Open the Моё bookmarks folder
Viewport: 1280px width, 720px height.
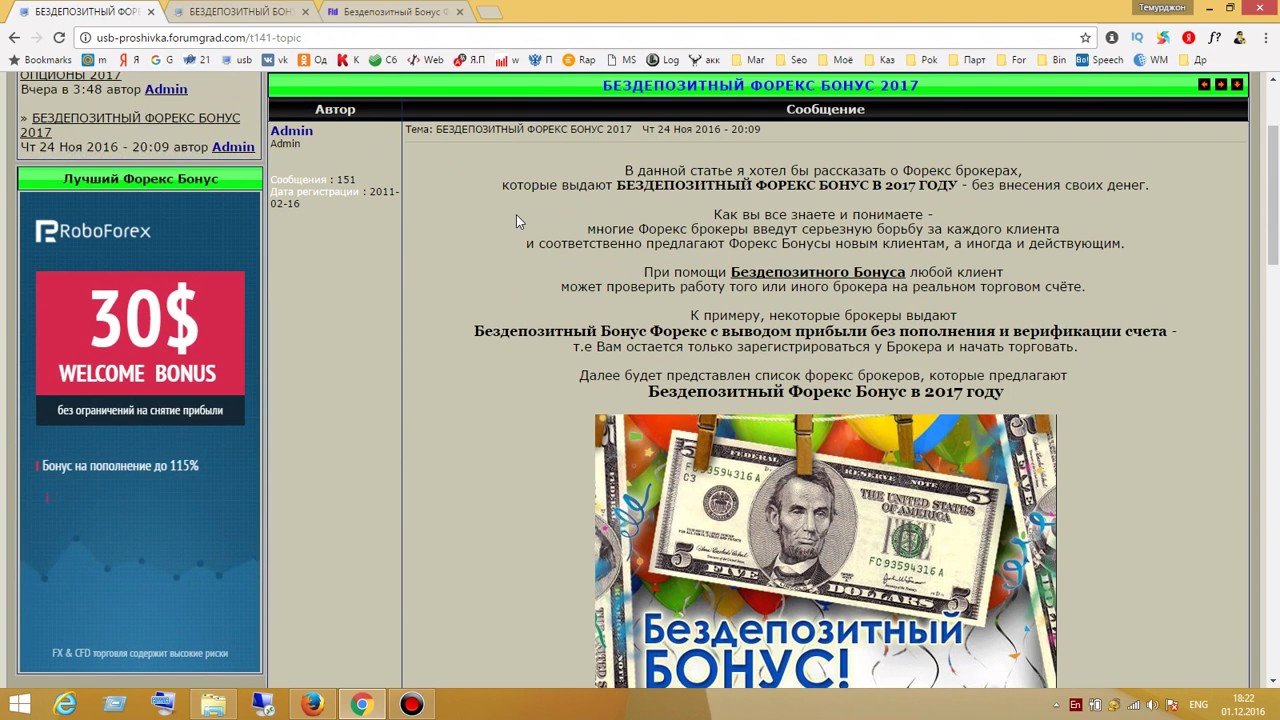click(834, 60)
